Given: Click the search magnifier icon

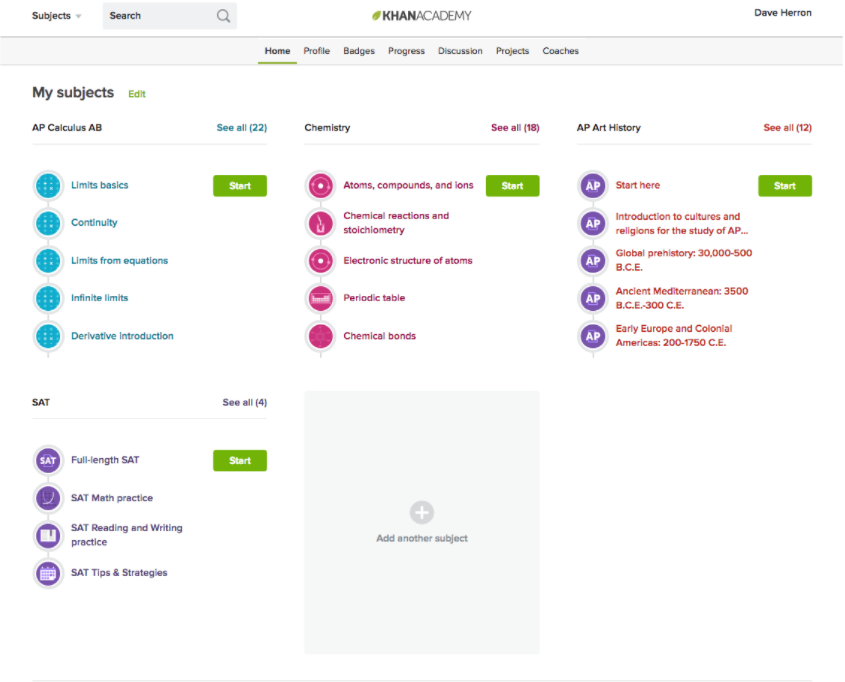Looking at the screenshot, I should [223, 16].
